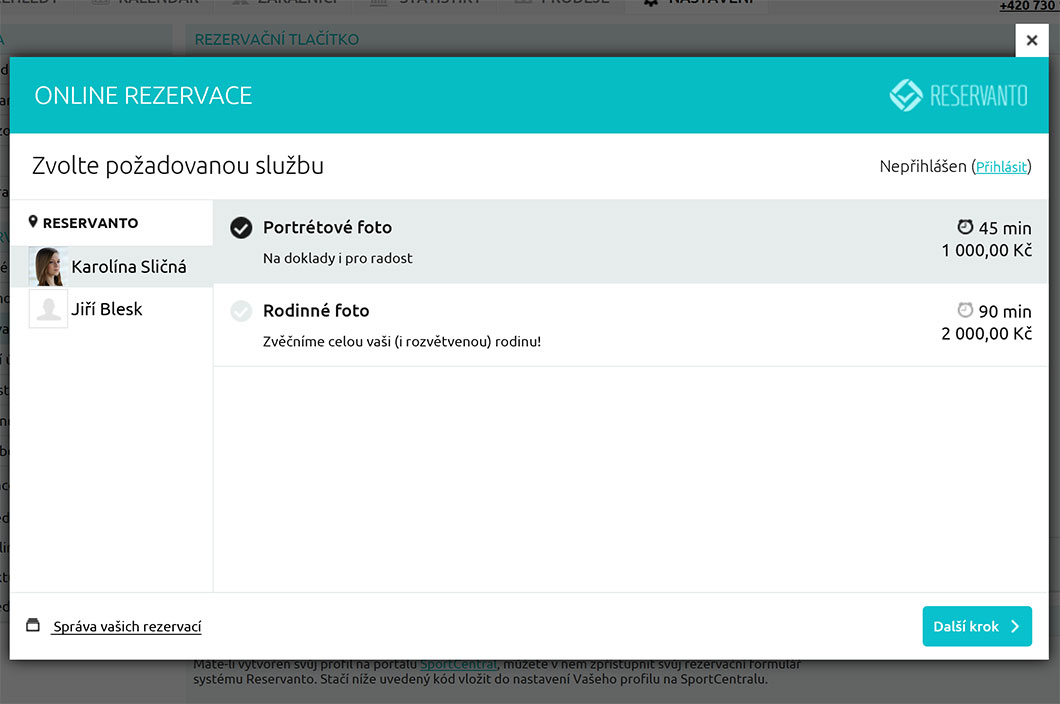Toggle the Portrétové foto checkmark

click(241, 228)
